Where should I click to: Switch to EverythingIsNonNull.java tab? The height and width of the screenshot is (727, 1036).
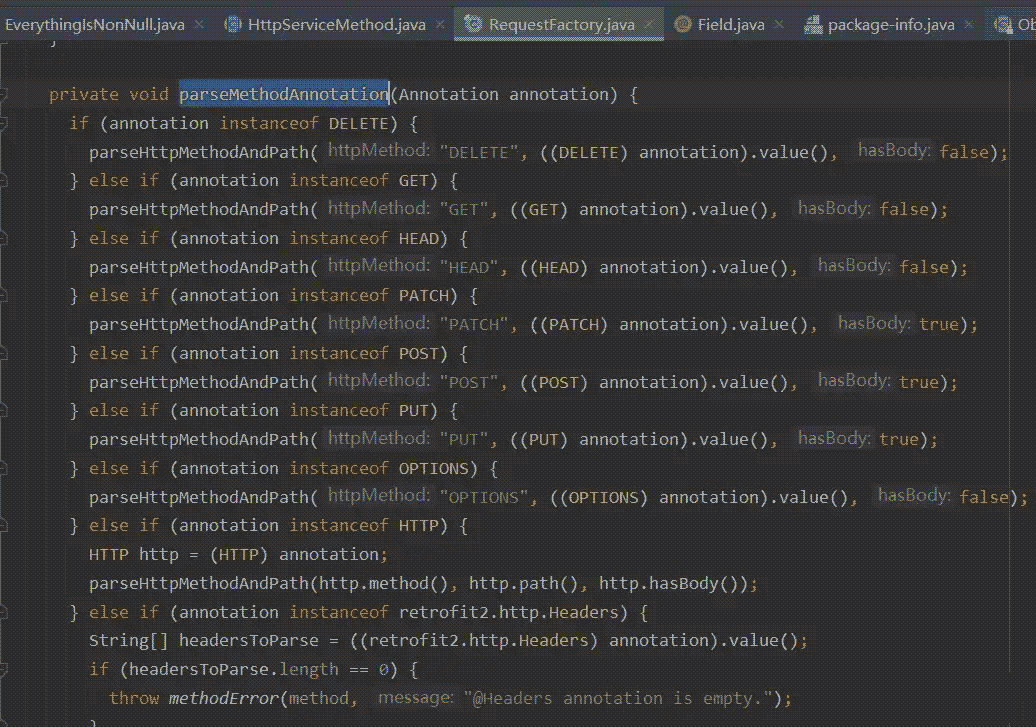[x=95, y=25]
